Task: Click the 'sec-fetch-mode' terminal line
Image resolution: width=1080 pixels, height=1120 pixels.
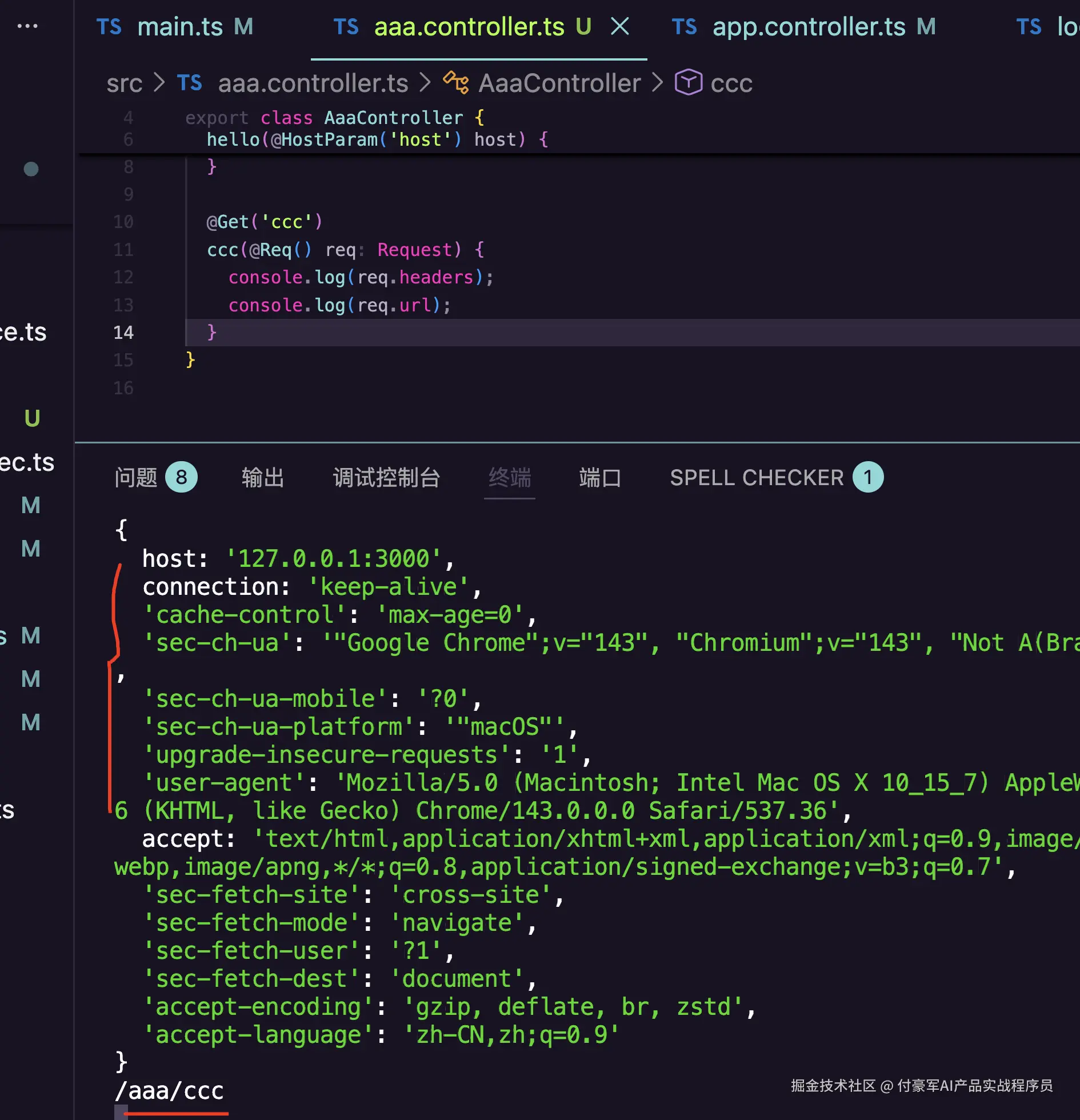Action: (339, 923)
